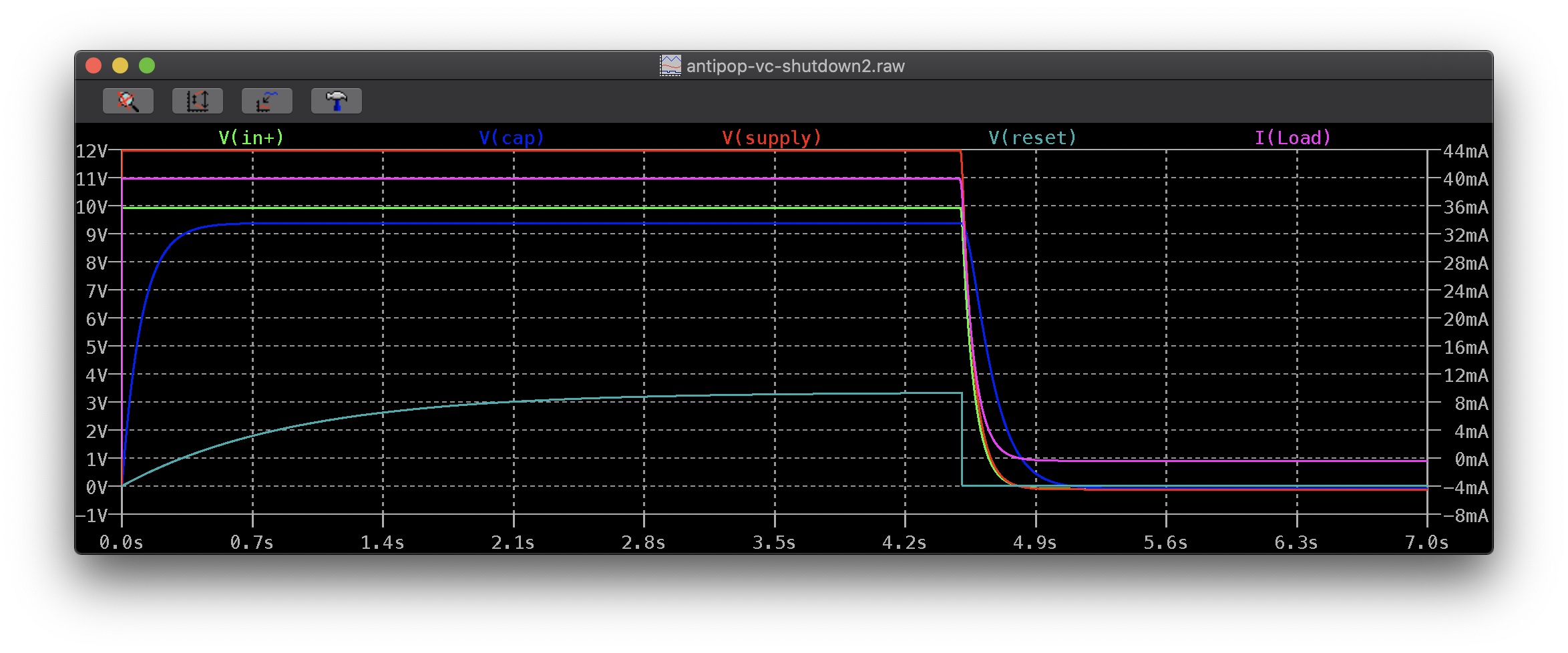This screenshot has height=653, width=1568.
Task: Minimize the window with yellow button
Action: 120,65
